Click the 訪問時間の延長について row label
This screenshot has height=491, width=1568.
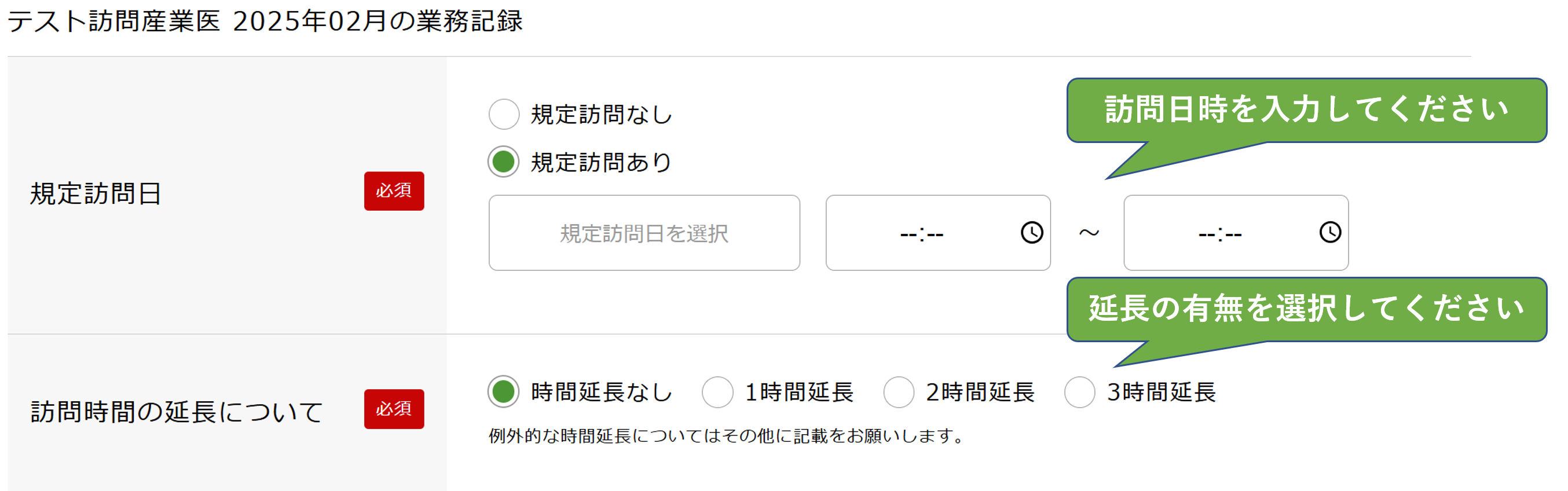(177, 412)
